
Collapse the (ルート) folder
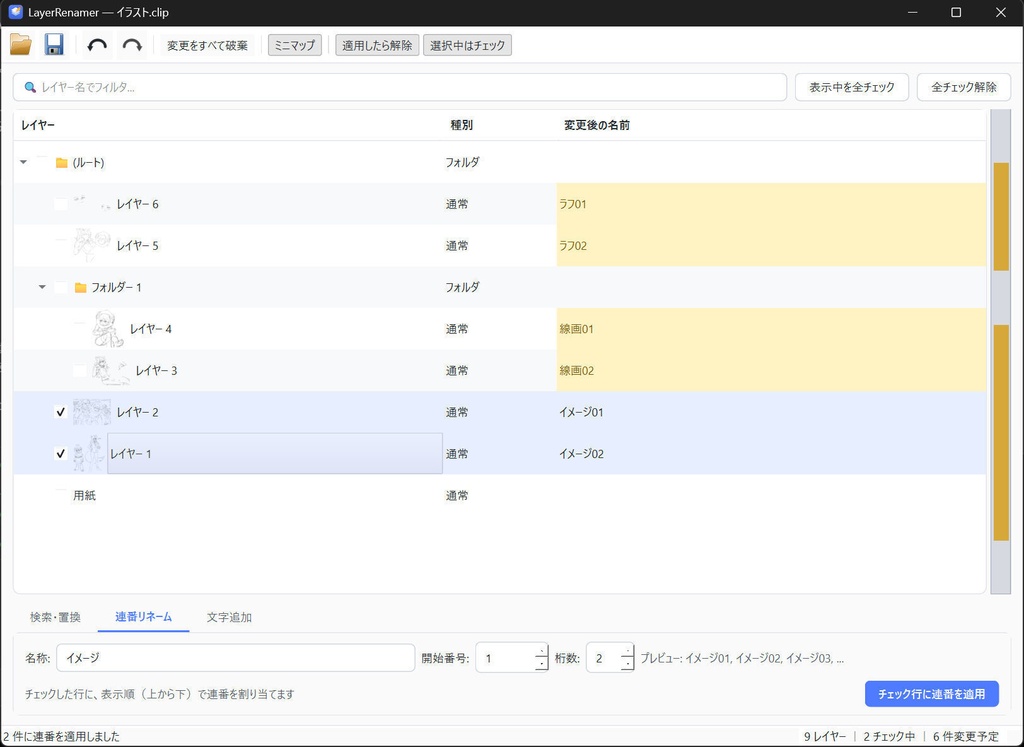pyautogui.click(x=24, y=162)
